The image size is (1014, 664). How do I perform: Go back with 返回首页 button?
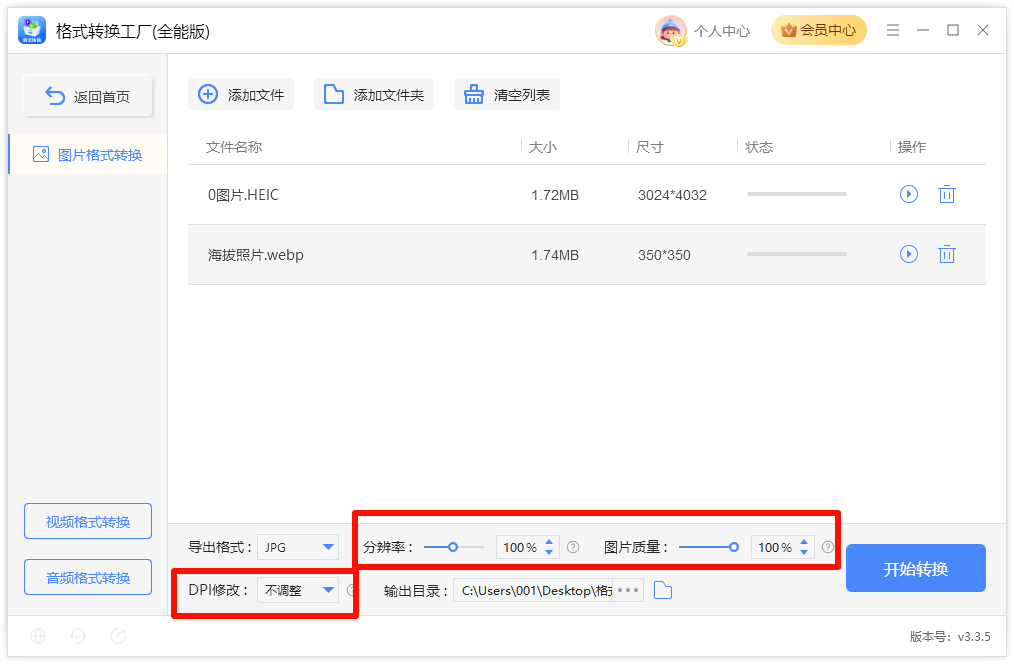(88, 96)
